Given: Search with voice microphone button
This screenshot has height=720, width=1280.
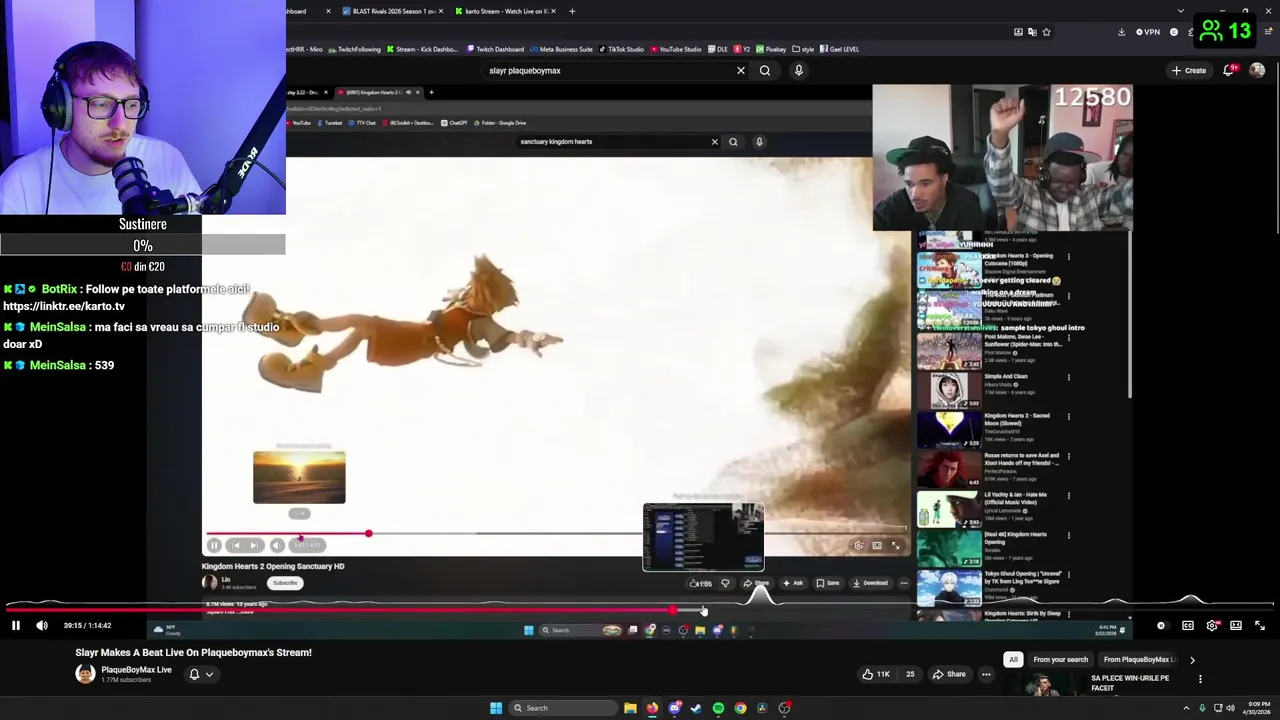Looking at the screenshot, I should pos(798,71).
